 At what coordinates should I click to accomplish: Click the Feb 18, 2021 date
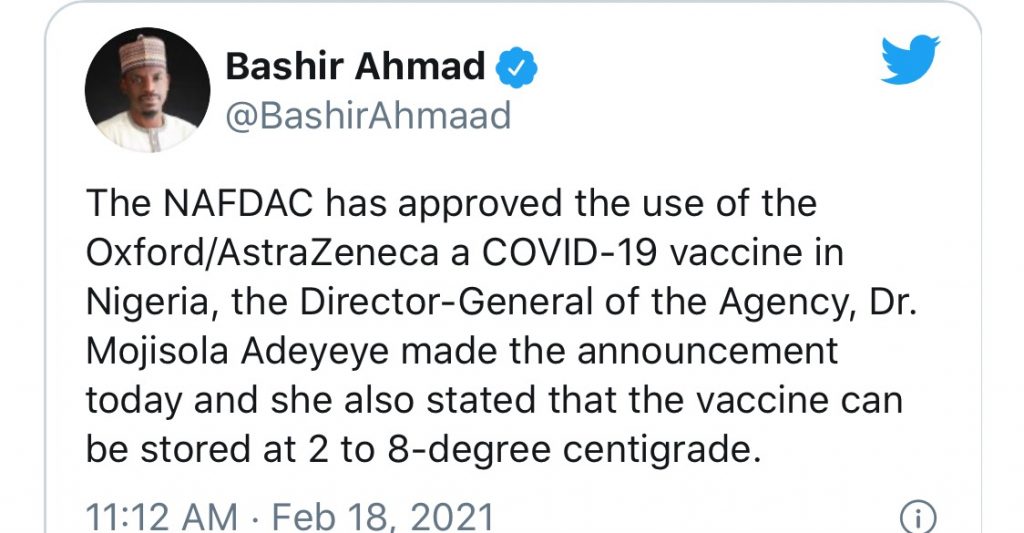383,518
